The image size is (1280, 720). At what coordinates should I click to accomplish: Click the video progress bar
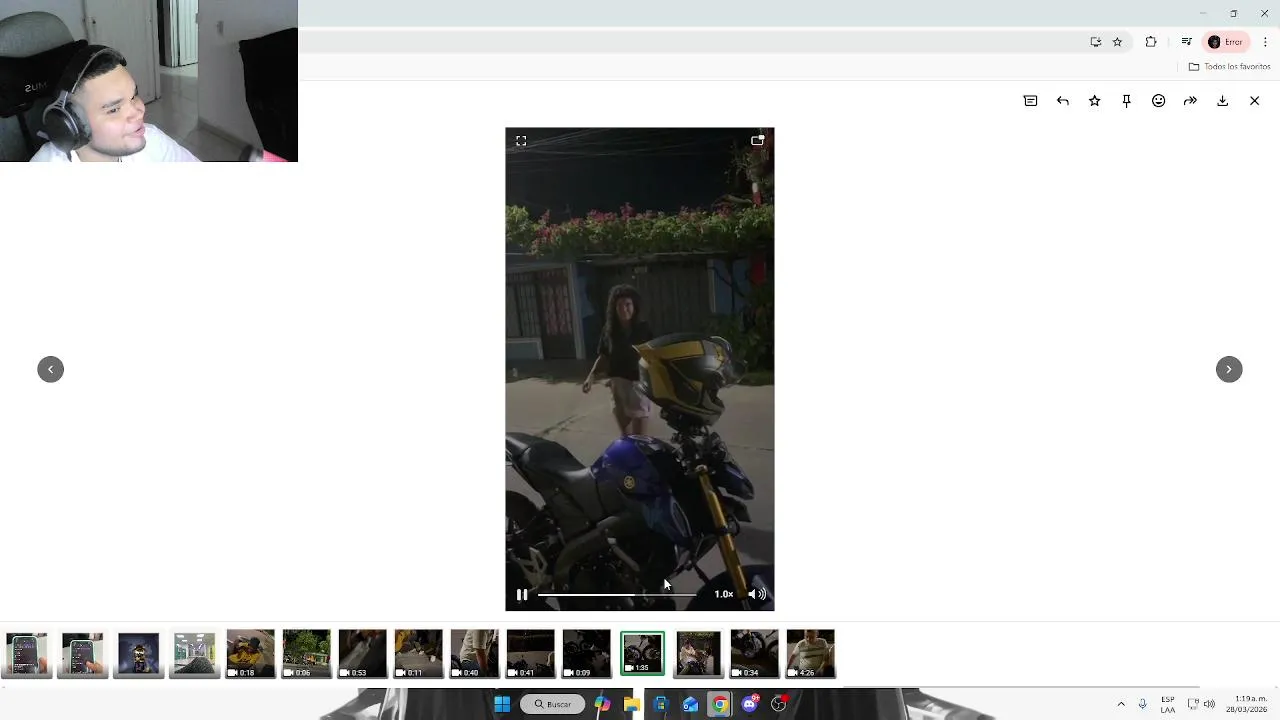click(617, 594)
